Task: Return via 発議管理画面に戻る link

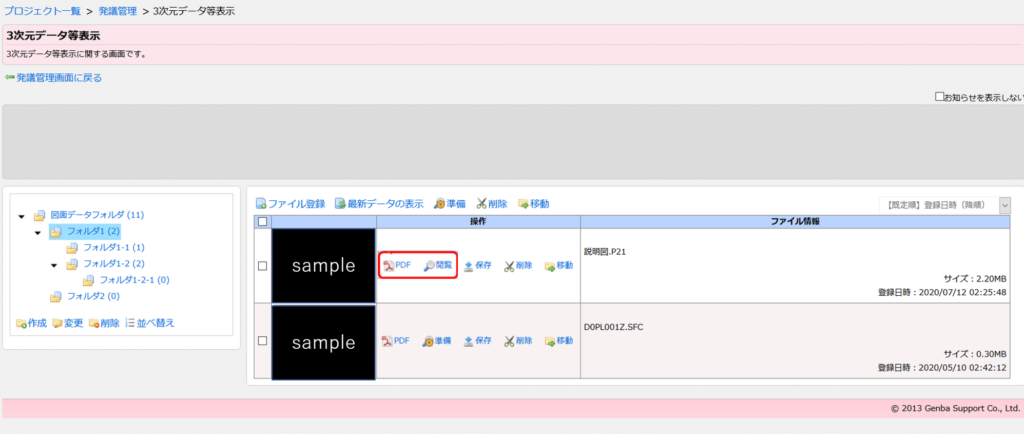Action: point(59,78)
